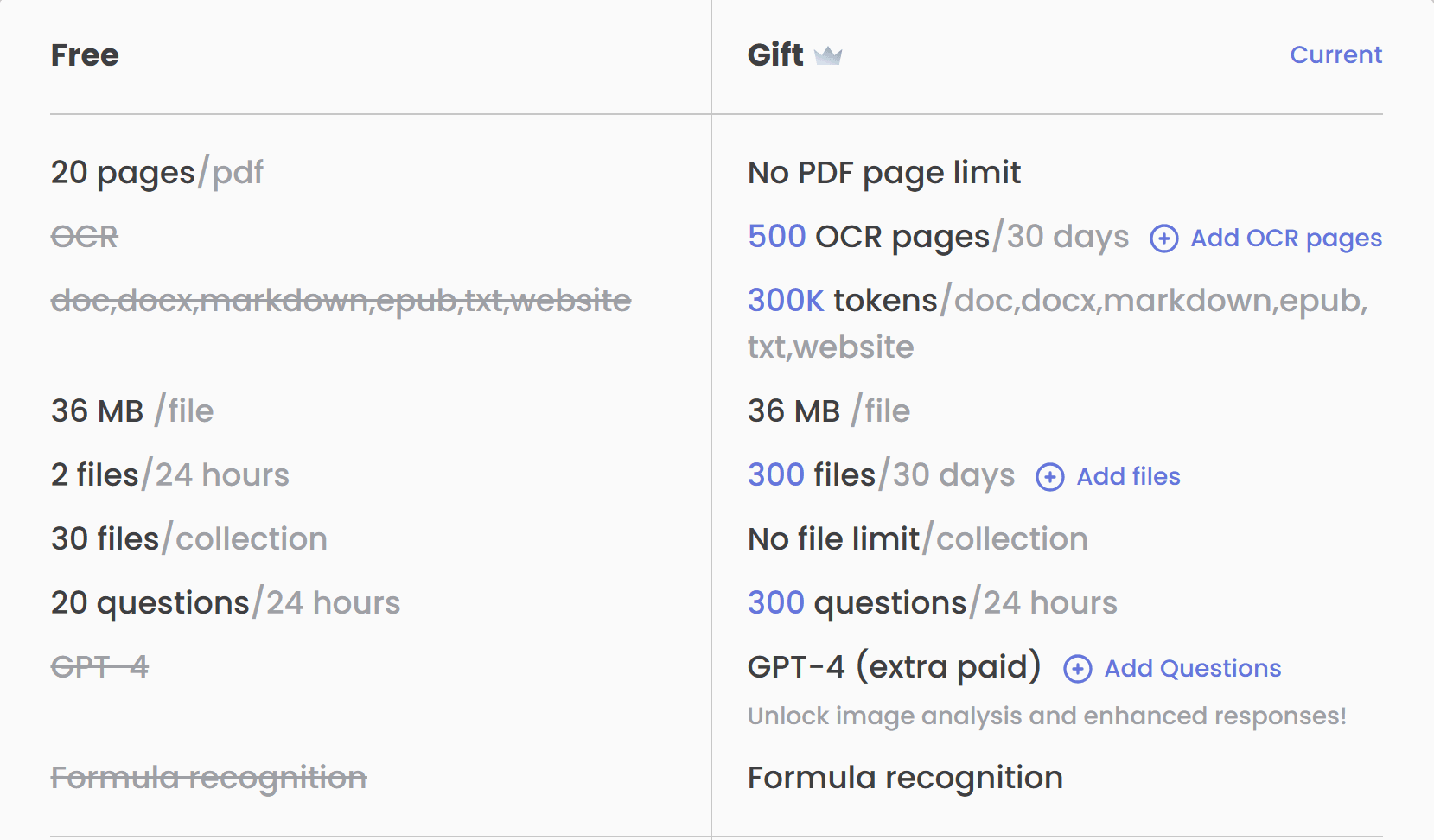This screenshot has width=1434, height=840.
Task: Click the GPT-4 (extra paid) feature text
Action: 894,667
